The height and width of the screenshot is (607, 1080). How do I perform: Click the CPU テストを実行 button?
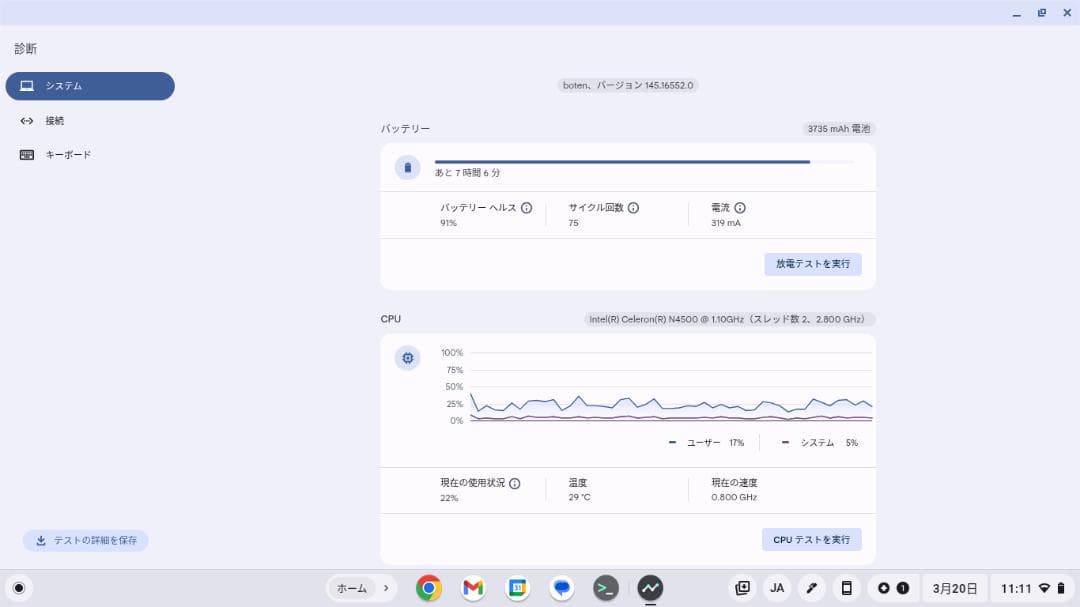click(810, 539)
